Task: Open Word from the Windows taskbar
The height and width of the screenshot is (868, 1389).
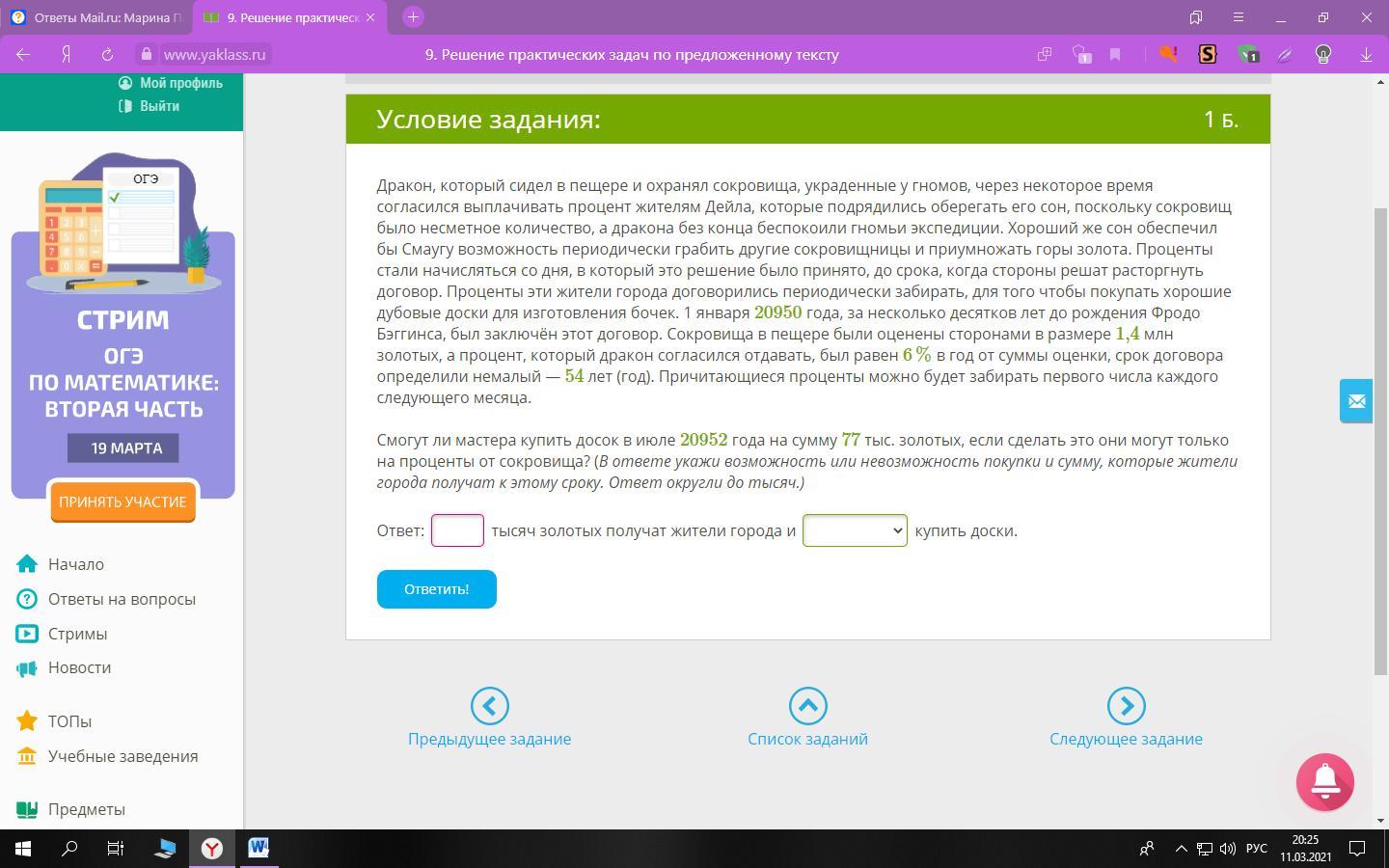Action: [x=259, y=849]
